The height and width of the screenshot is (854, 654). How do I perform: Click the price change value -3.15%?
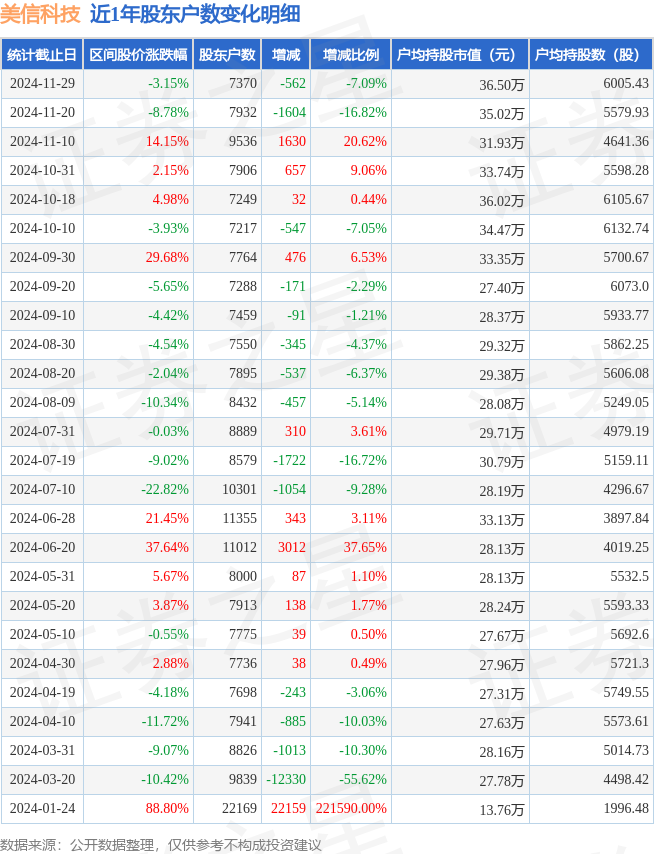168,83
